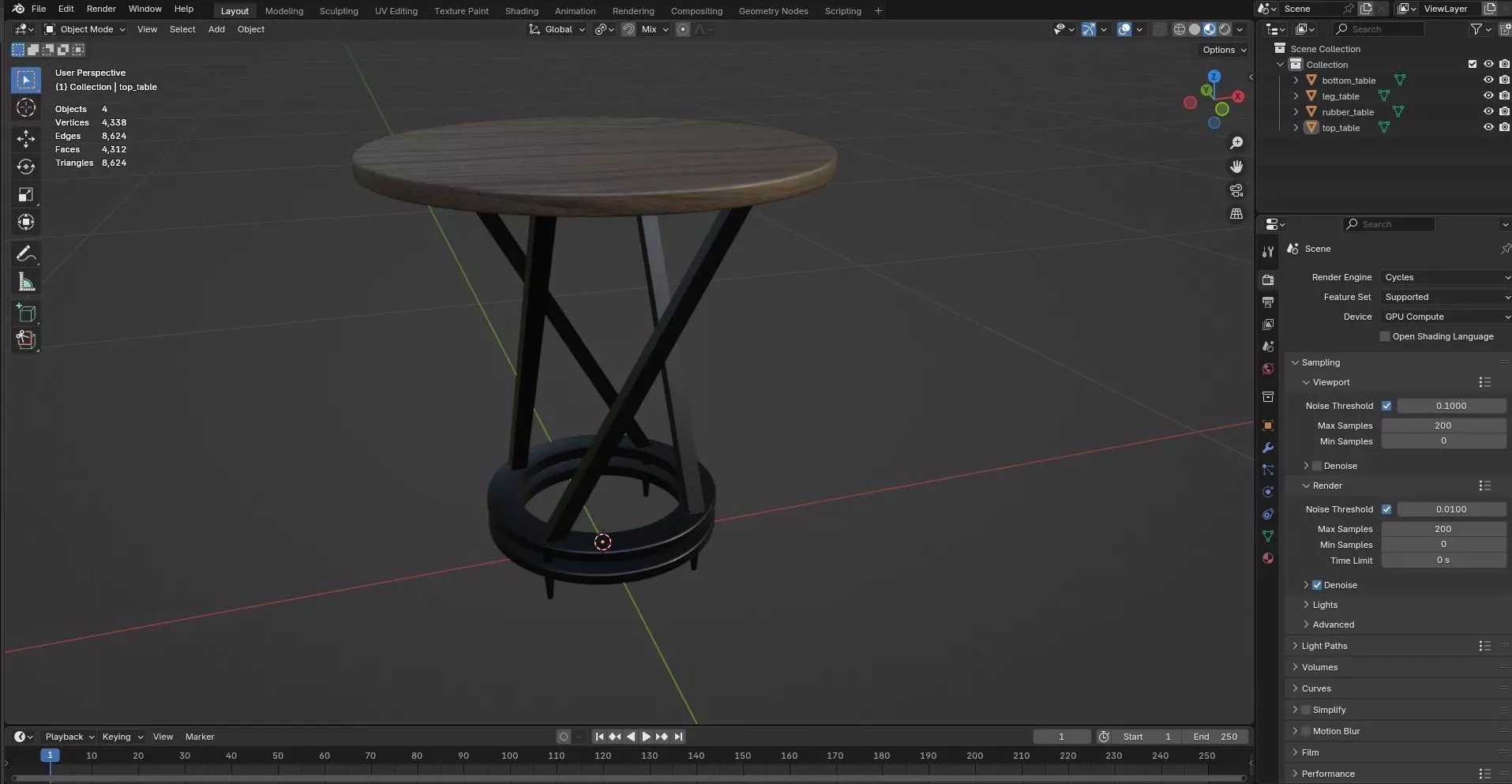Viewport: 1512px width, 784px height.
Task: Disable top_table in renders
Action: (1504, 127)
